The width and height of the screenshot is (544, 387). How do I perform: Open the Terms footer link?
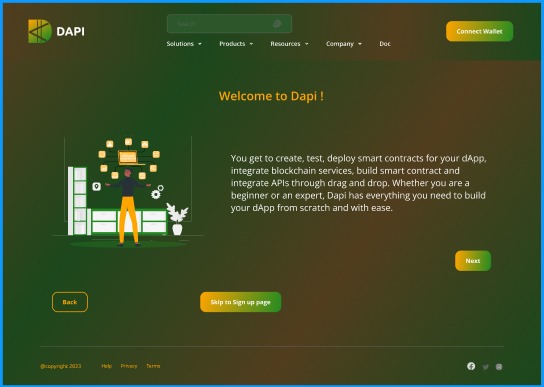click(153, 366)
